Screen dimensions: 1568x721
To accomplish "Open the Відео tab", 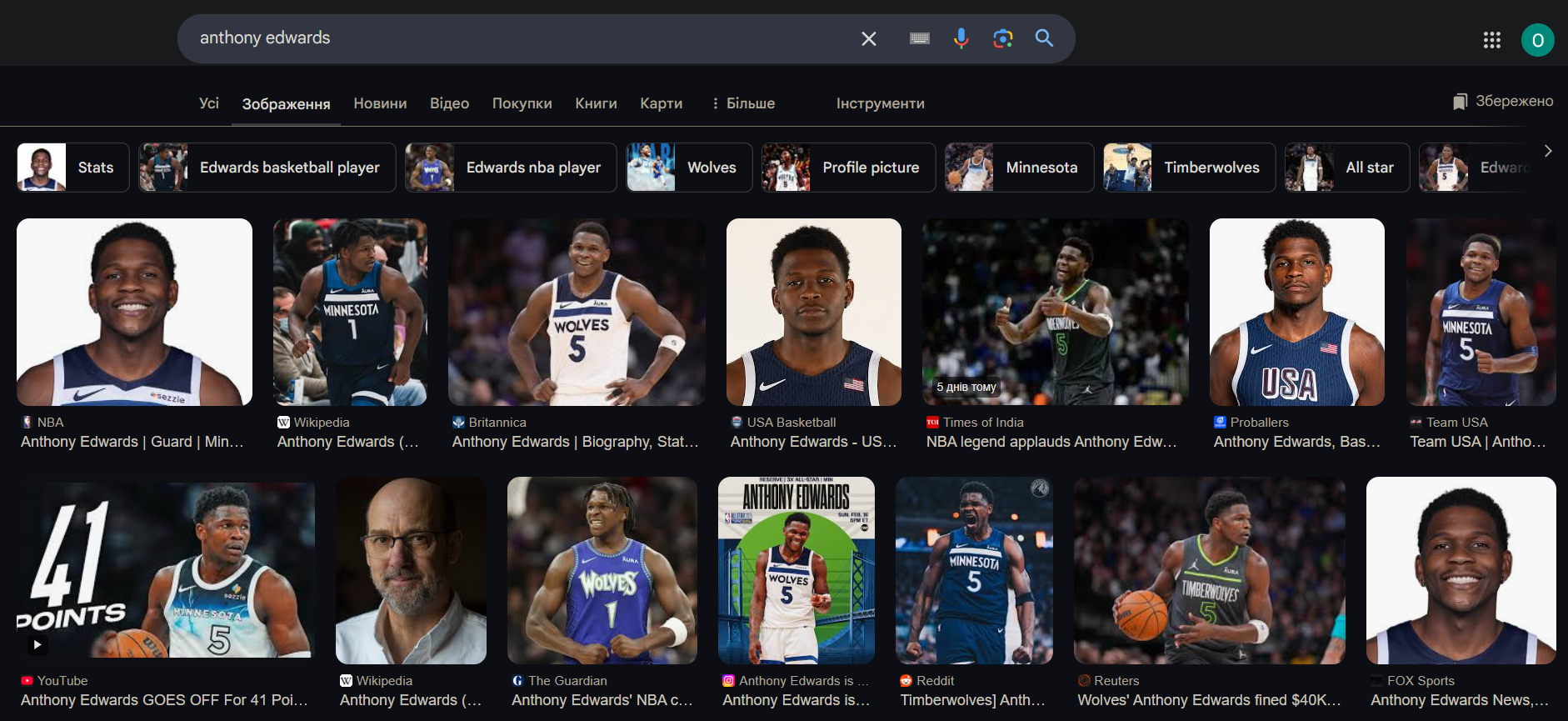I will 449,103.
